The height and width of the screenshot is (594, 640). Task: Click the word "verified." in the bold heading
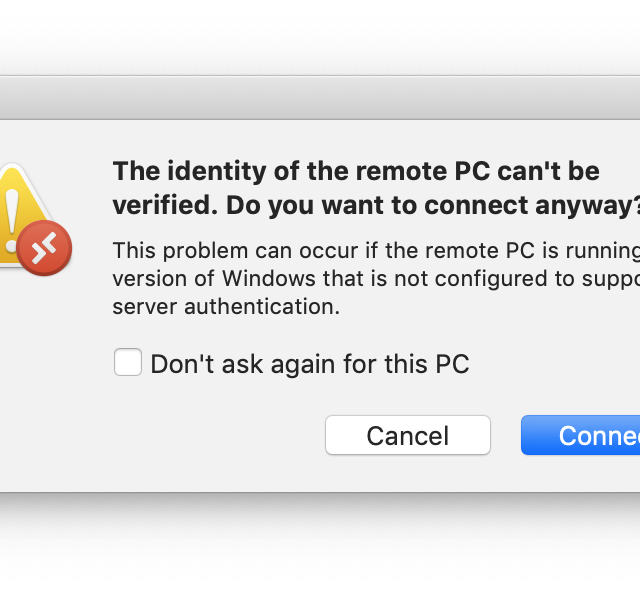click(165, 205)
